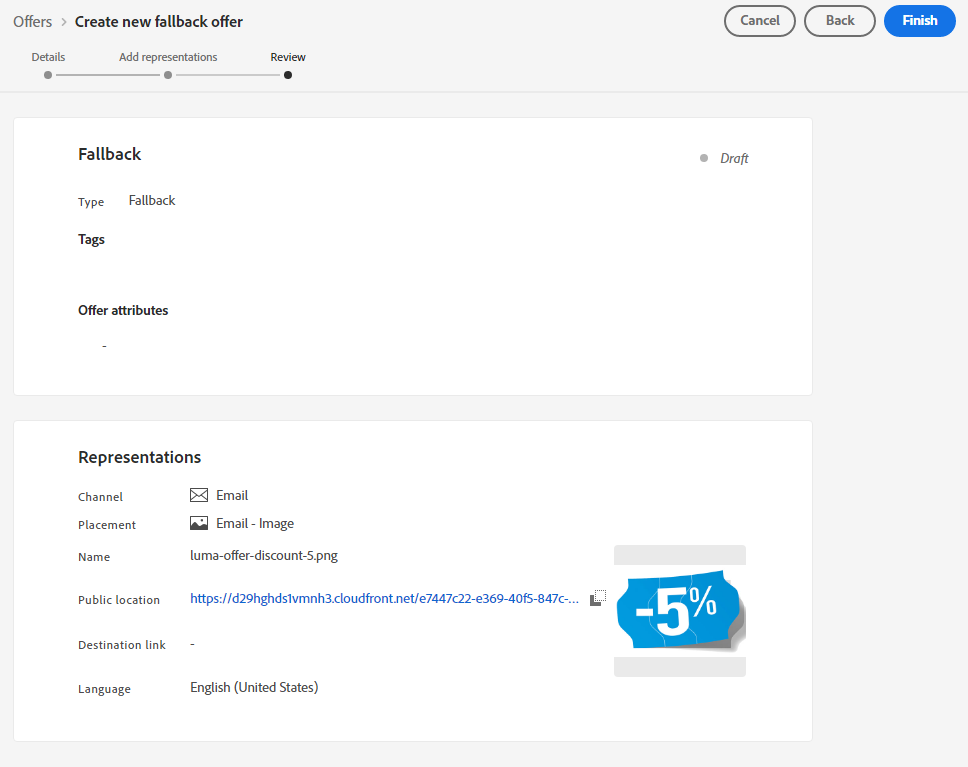Screen dimensions: 968x767
Task: Click the Offer attributes heading
Action: coord(123,310)
